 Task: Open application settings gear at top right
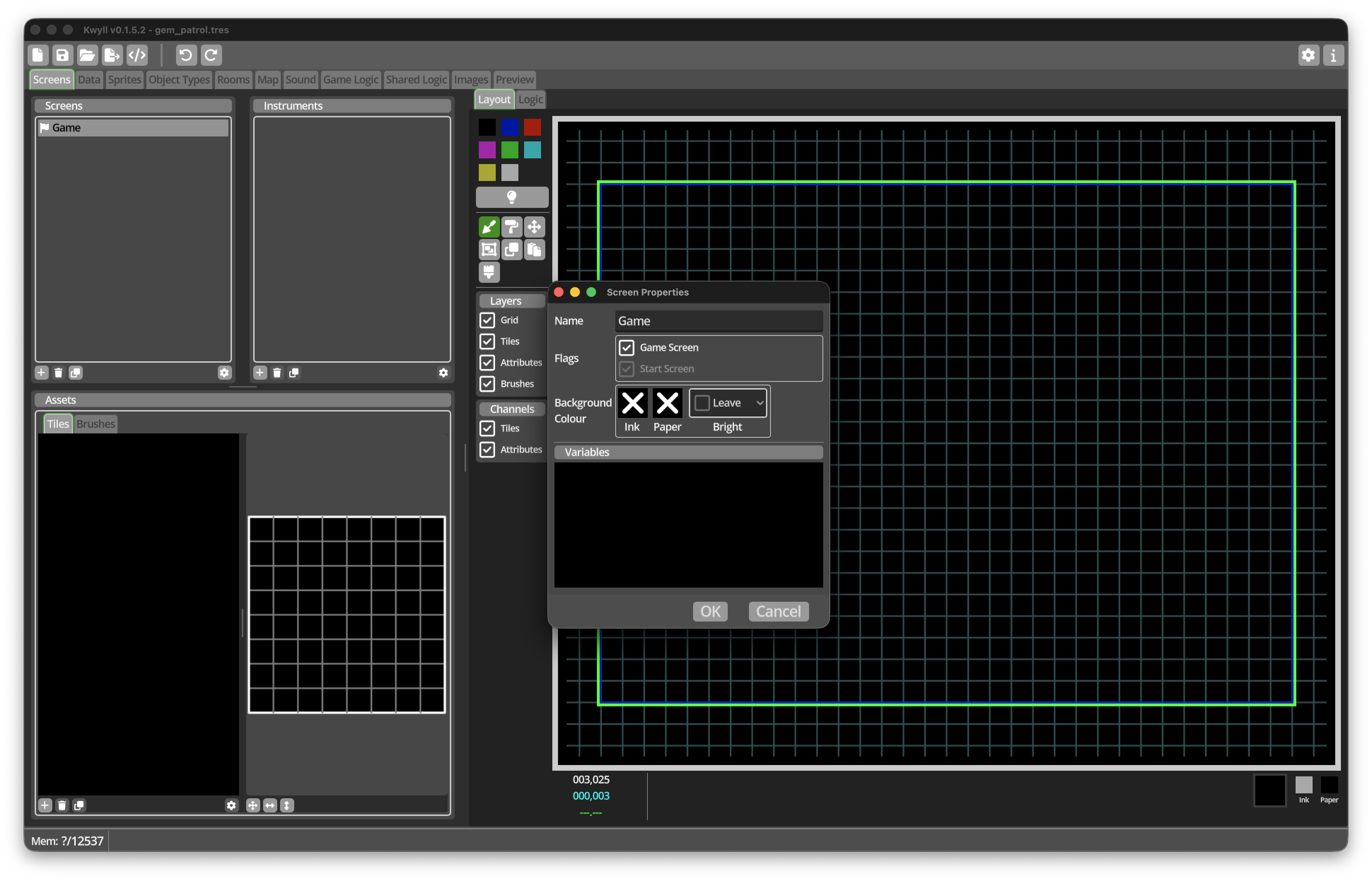click(1308, 56)
